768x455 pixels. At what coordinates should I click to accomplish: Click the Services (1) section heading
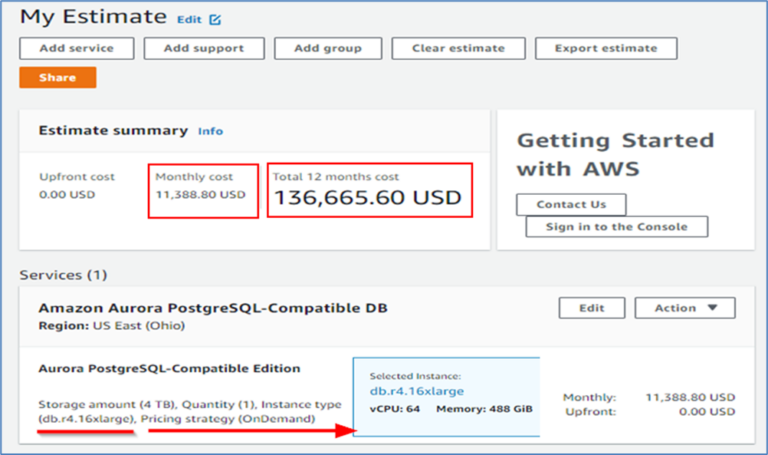tap(62, 274)
